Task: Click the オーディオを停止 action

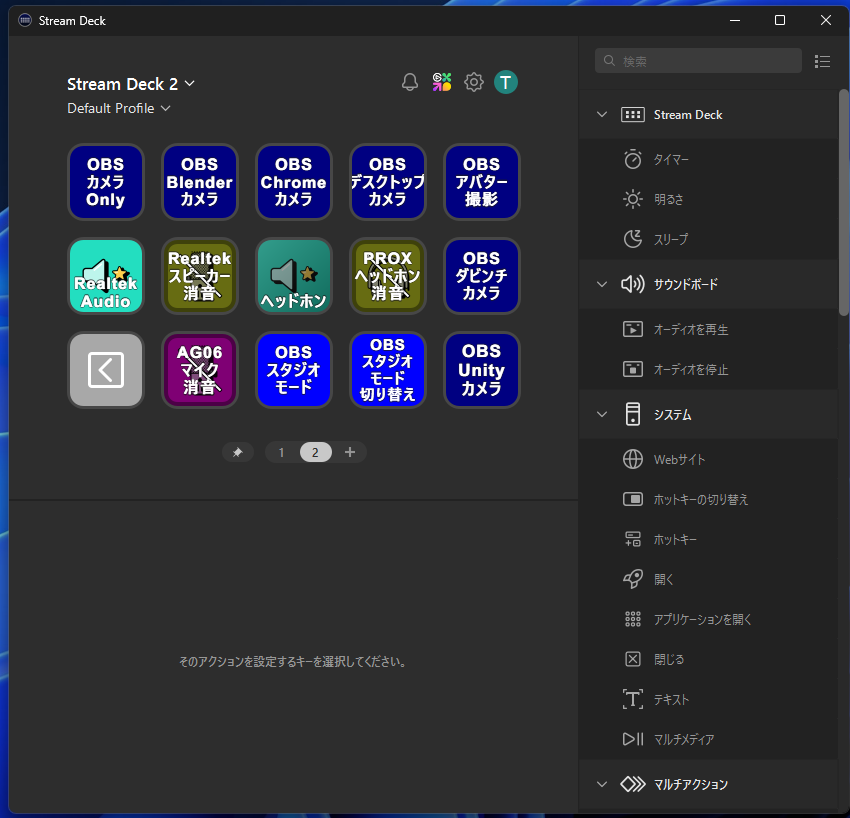Action: click(x=709, y=369)
